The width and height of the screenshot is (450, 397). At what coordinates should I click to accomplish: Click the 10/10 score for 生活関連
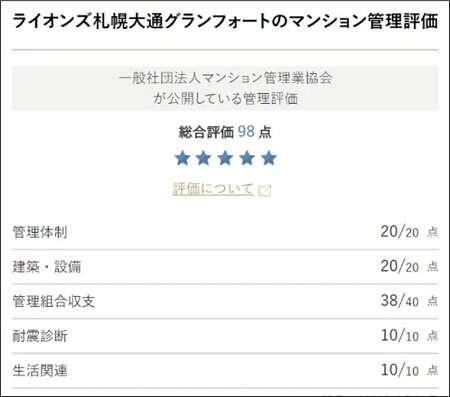click(400, 370)
